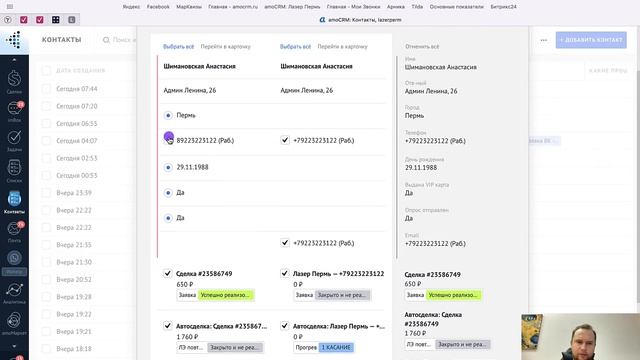
Task: Switch to the amoCRM: Контакты browser tab
Action: point(360,20)
